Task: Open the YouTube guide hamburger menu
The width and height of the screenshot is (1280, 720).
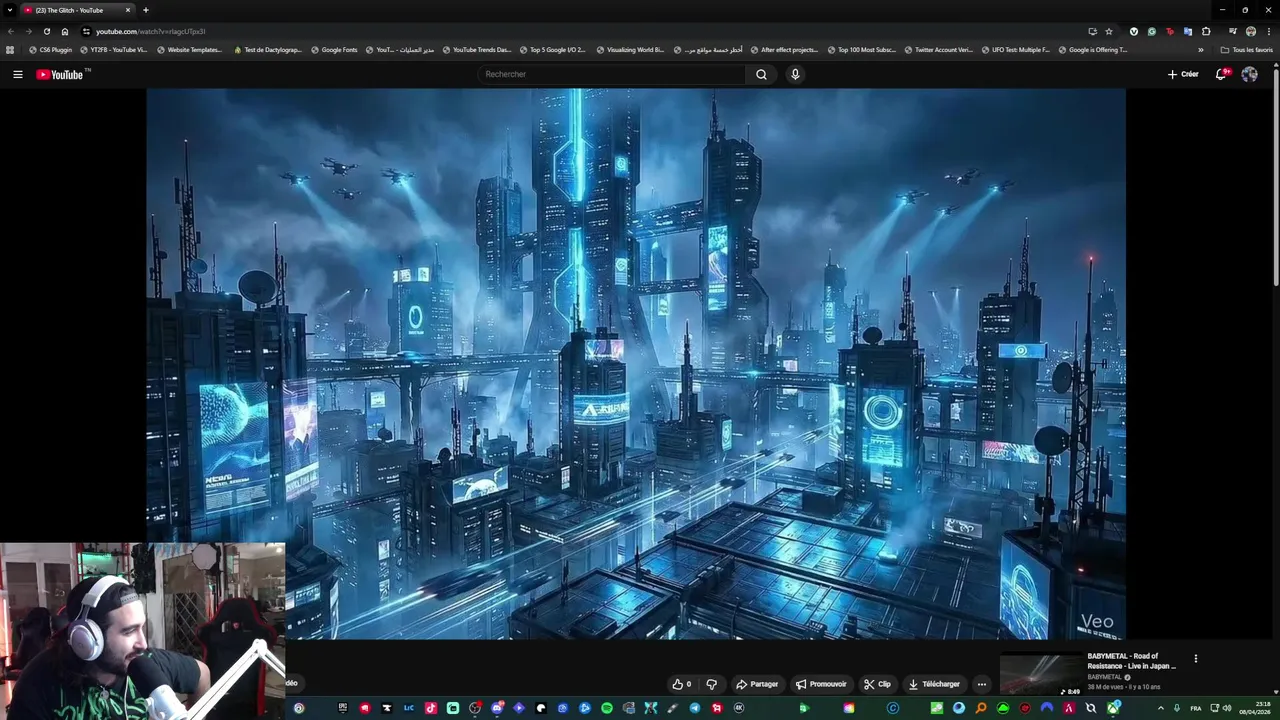Action: click(17, 74)
